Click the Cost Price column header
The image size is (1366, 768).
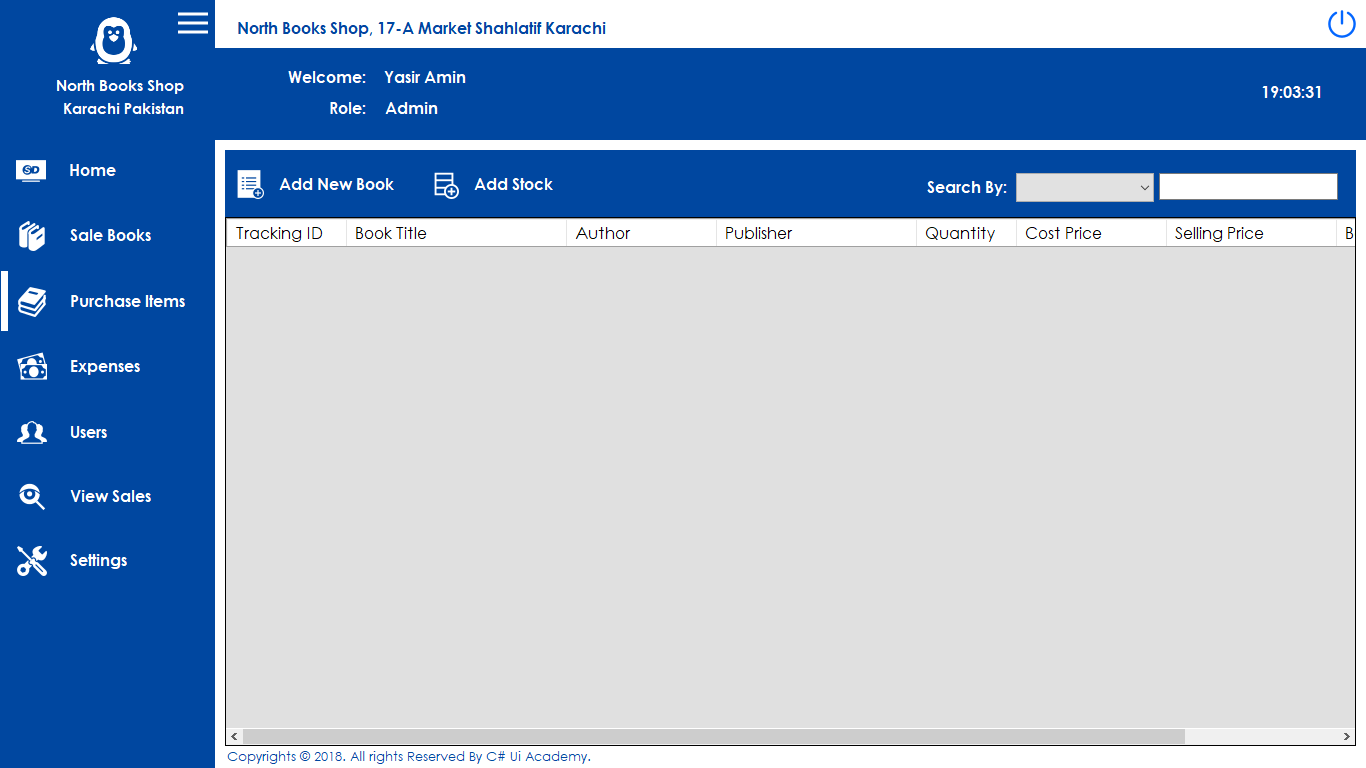tap(1091, 233)
